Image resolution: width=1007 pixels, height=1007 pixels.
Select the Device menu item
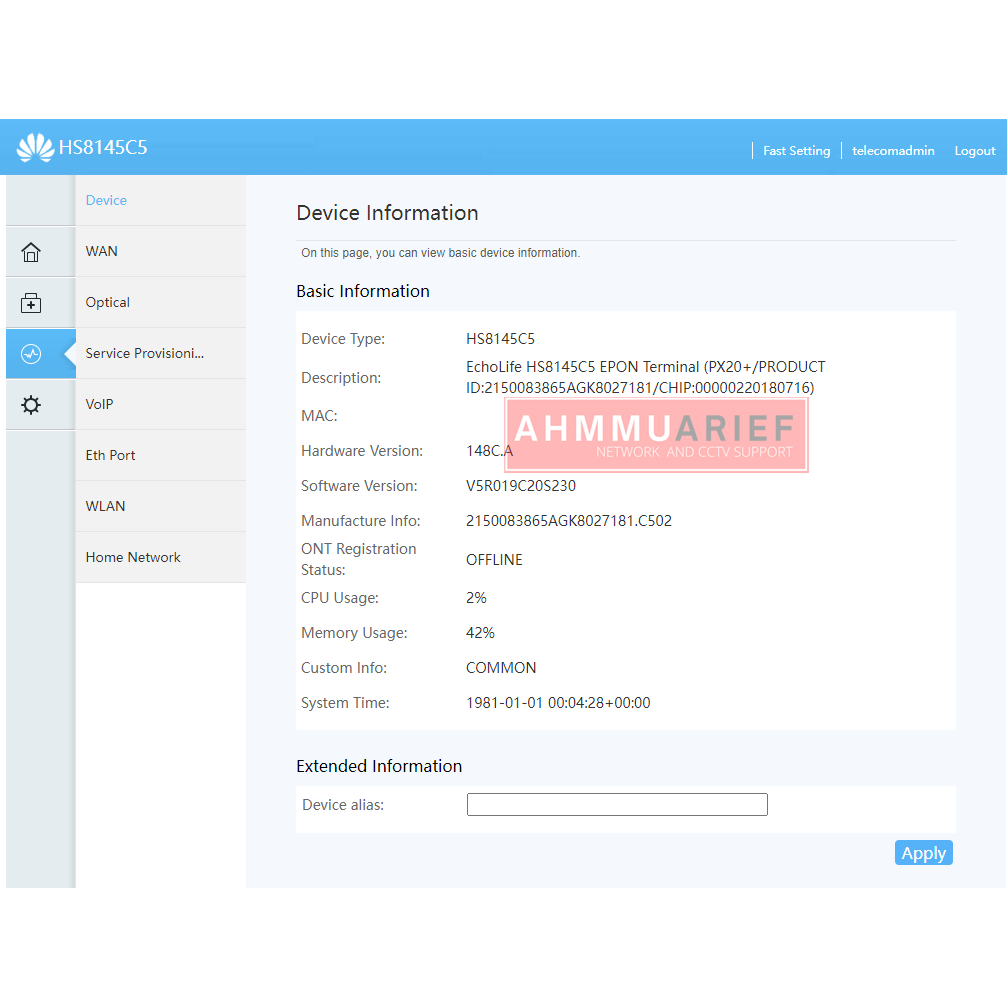pyautogui.click(x=106, y=200)
